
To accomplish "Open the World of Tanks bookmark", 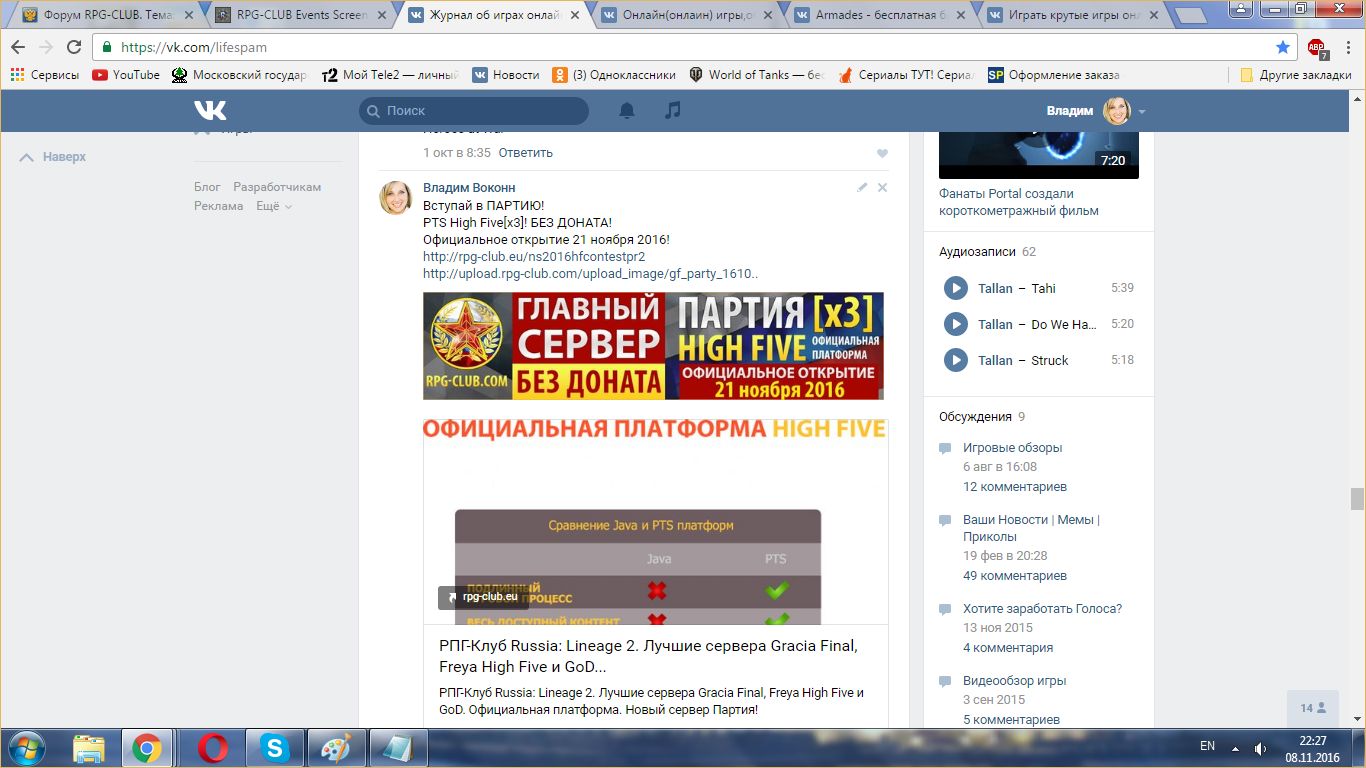I will (757, 75).
